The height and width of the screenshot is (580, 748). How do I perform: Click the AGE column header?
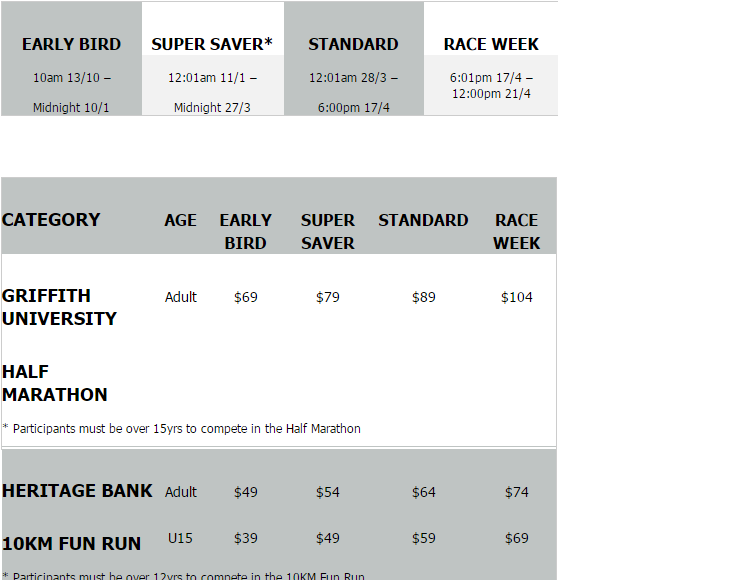180,220
